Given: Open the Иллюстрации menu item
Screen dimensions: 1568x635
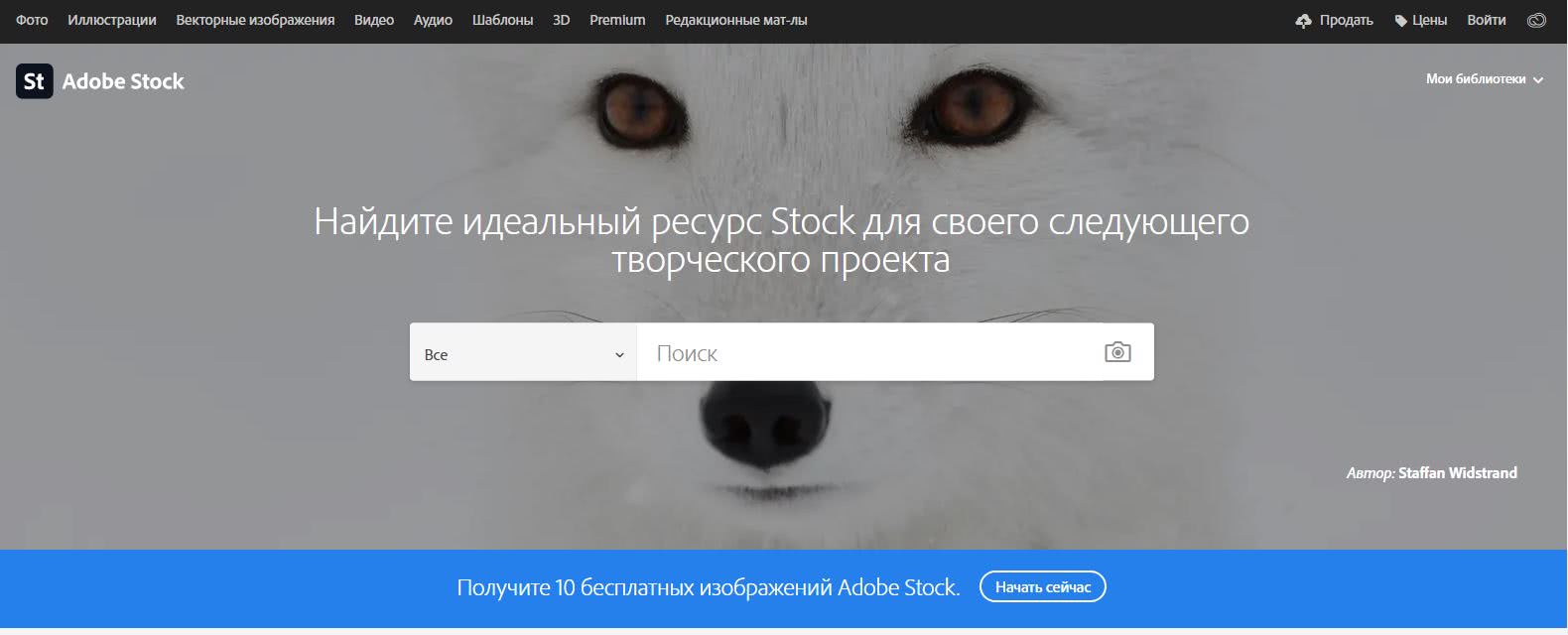Looking at the screenshot, I should coord(112,20).
